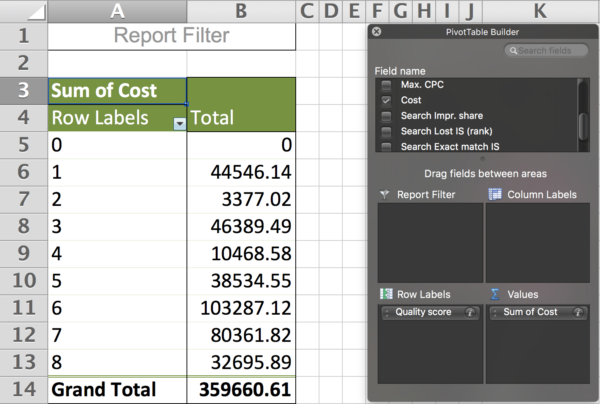Image resolution: width=600 pixels, height=404 pixels.
Task: Click the Row Labels area icon
Action: [386, 294]
